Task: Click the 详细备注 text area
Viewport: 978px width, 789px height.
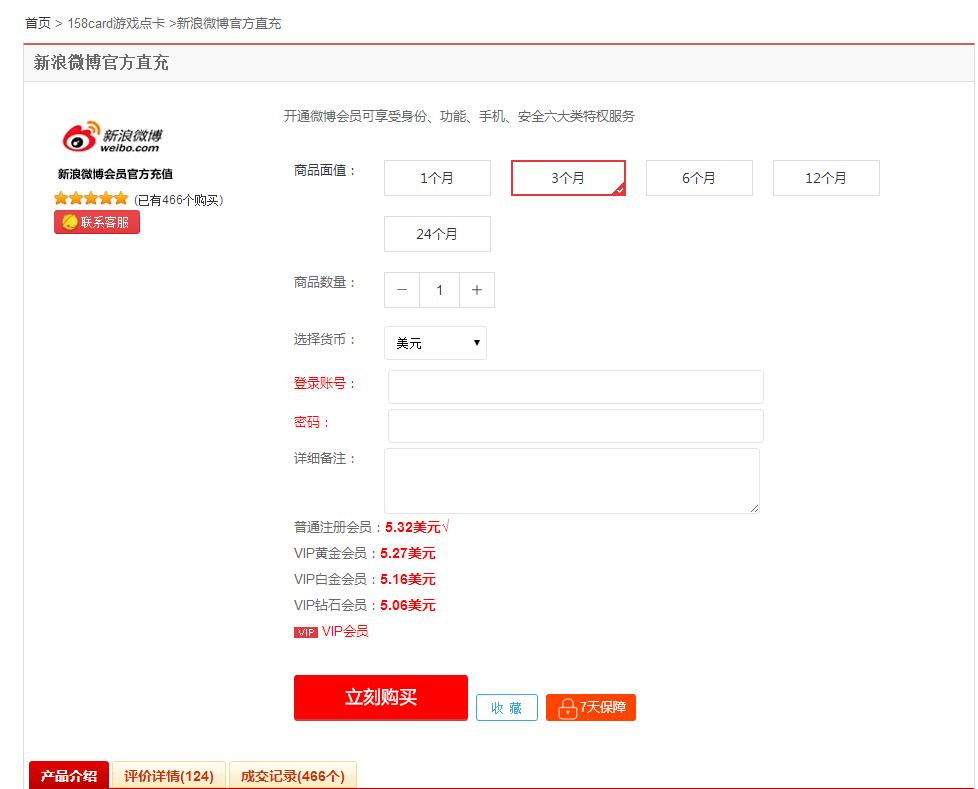Action: tap(572, 481)
